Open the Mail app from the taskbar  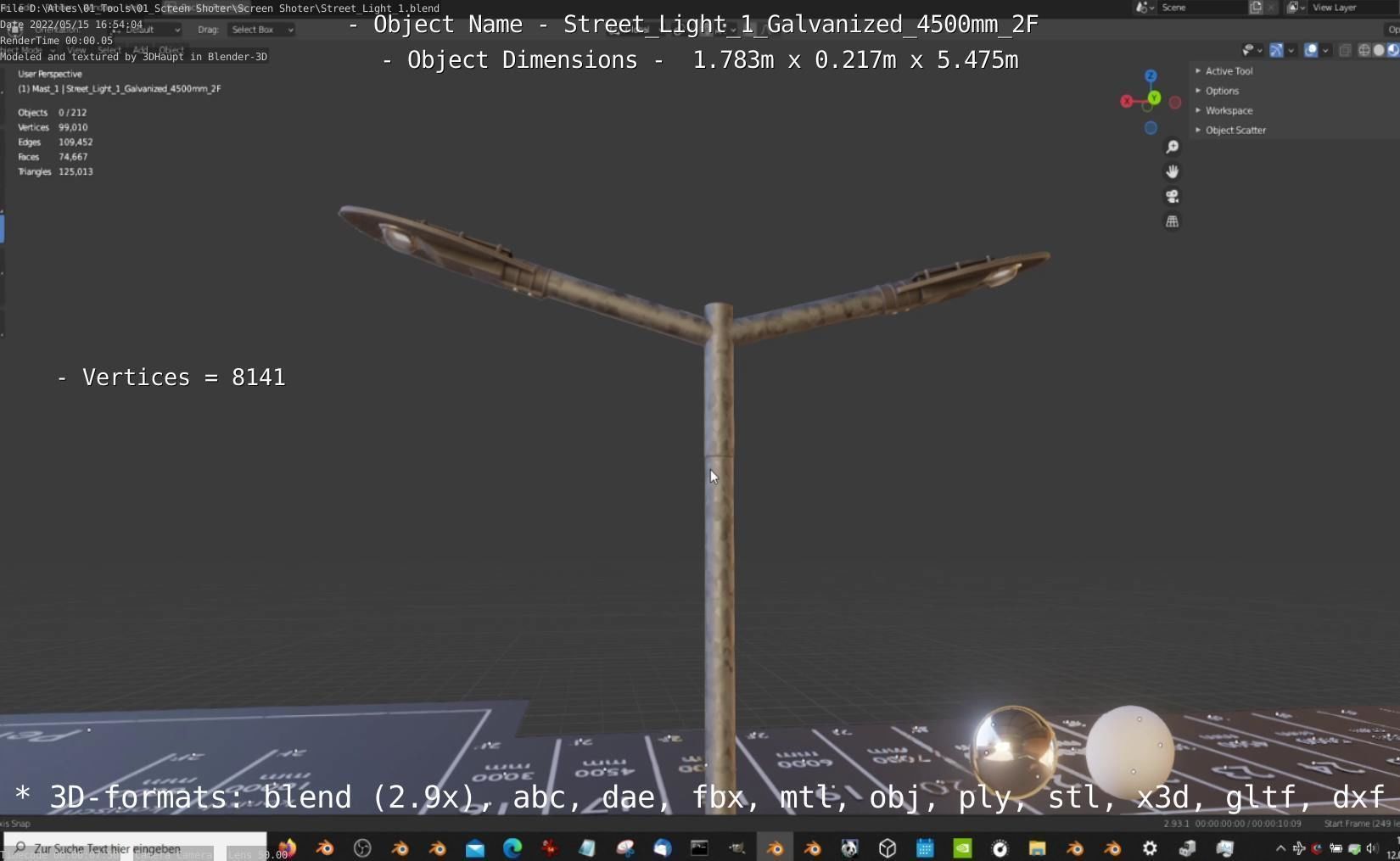click(475, 847)
